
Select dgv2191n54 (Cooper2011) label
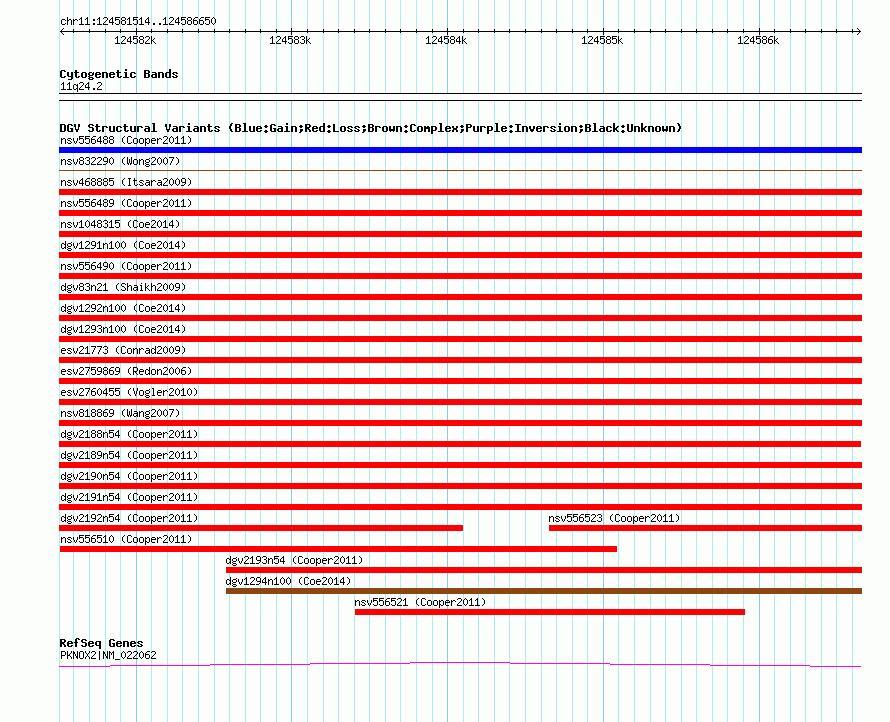pos(129,497)
